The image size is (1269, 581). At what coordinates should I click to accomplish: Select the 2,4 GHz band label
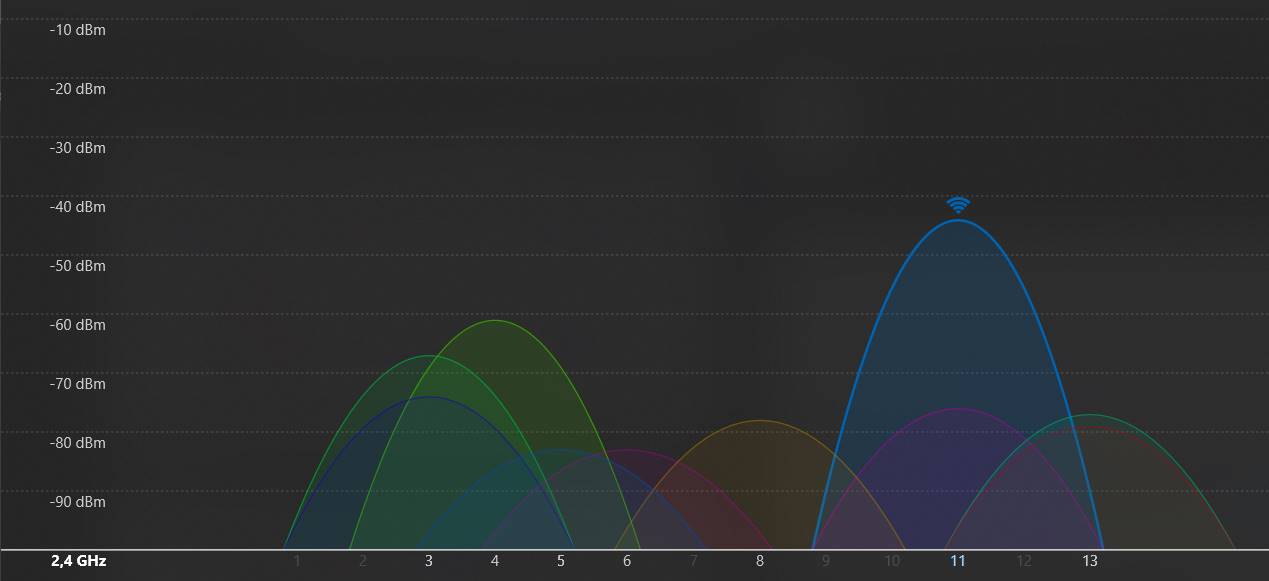[78, 561]
